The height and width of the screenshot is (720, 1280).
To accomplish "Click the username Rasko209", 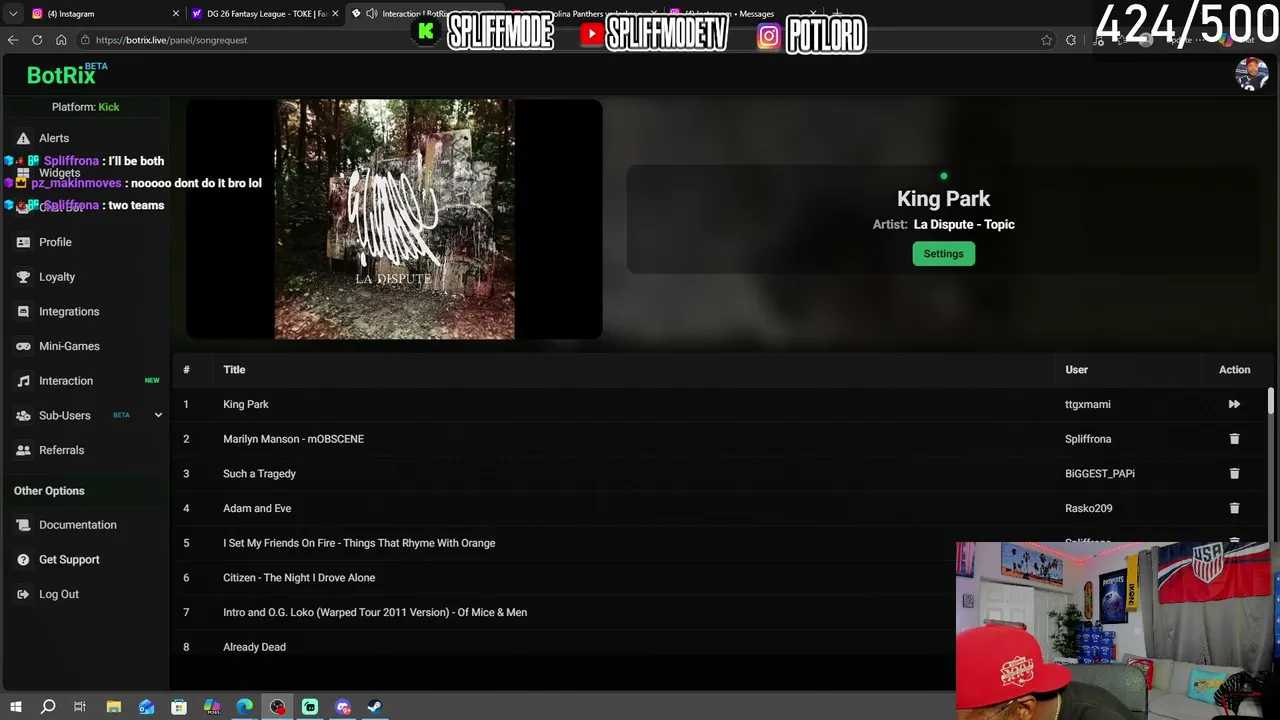I will (x=1089, y=508).
